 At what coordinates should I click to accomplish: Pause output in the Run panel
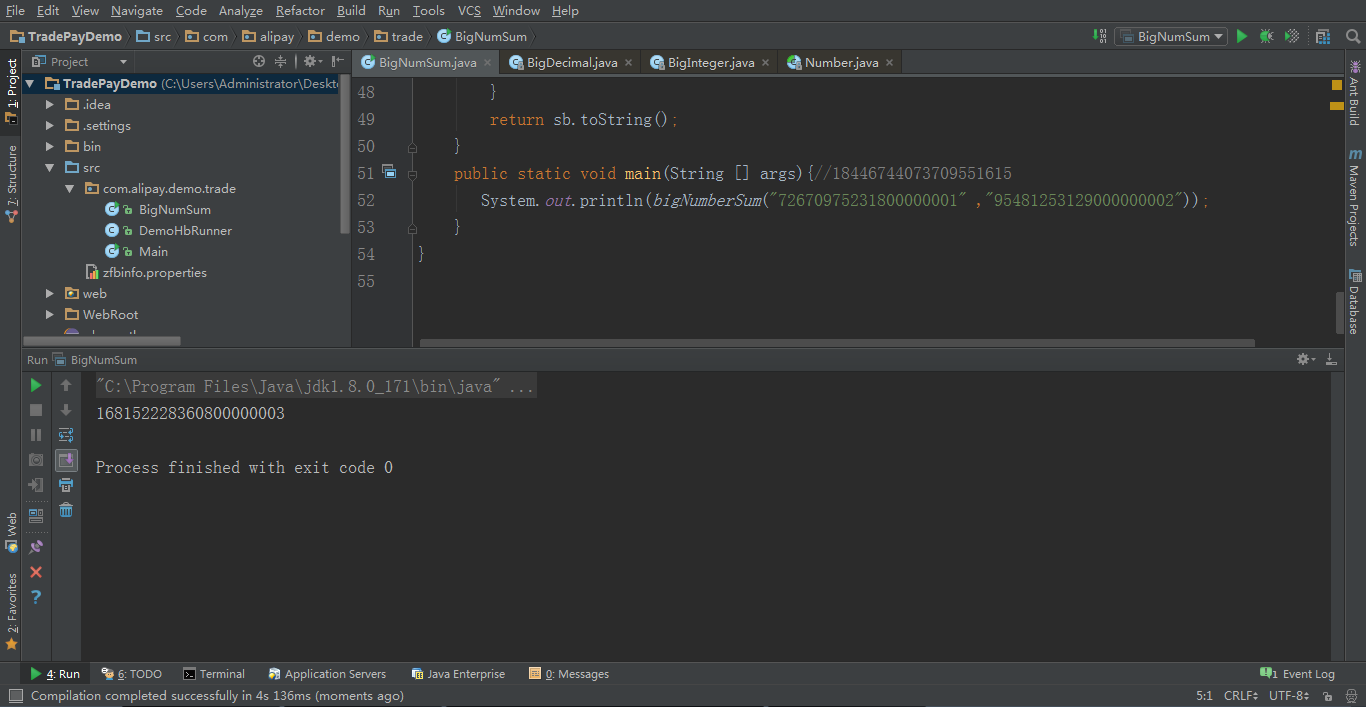pos(36,435)
